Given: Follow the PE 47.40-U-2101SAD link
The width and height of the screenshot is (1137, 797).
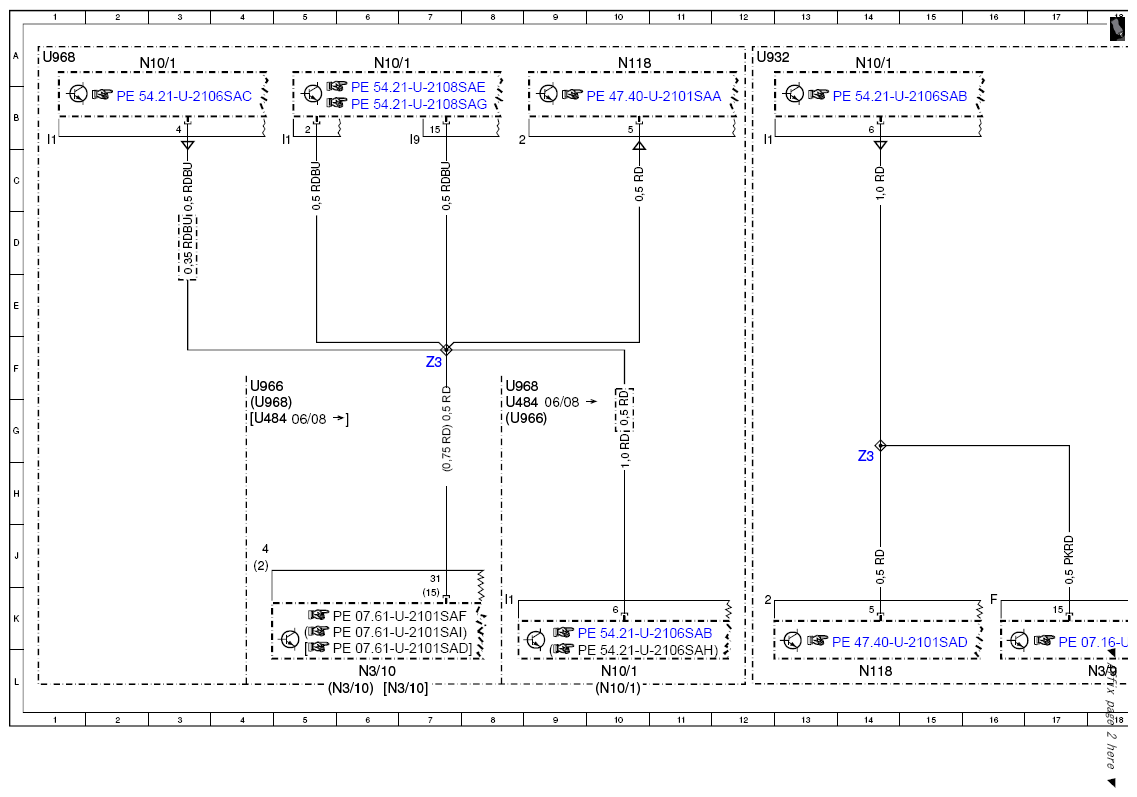Looking at the screenshot, I should tap(900, 642).
